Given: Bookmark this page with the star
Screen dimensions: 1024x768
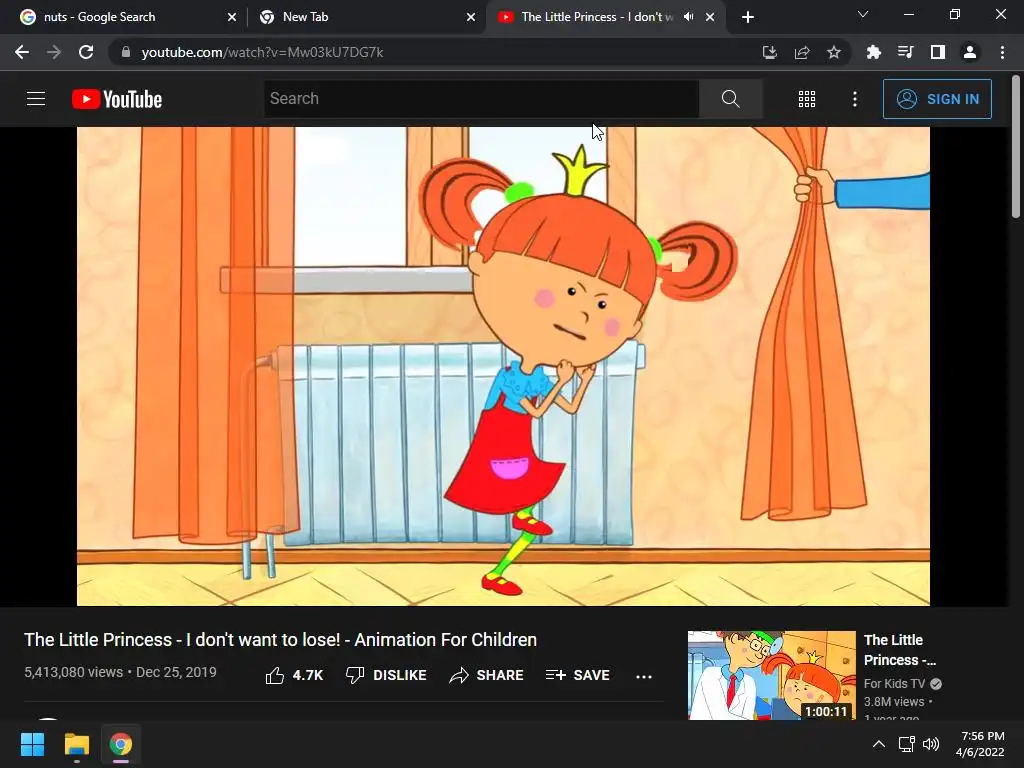Looking at the screenshot, I should [x=833, y=52].
